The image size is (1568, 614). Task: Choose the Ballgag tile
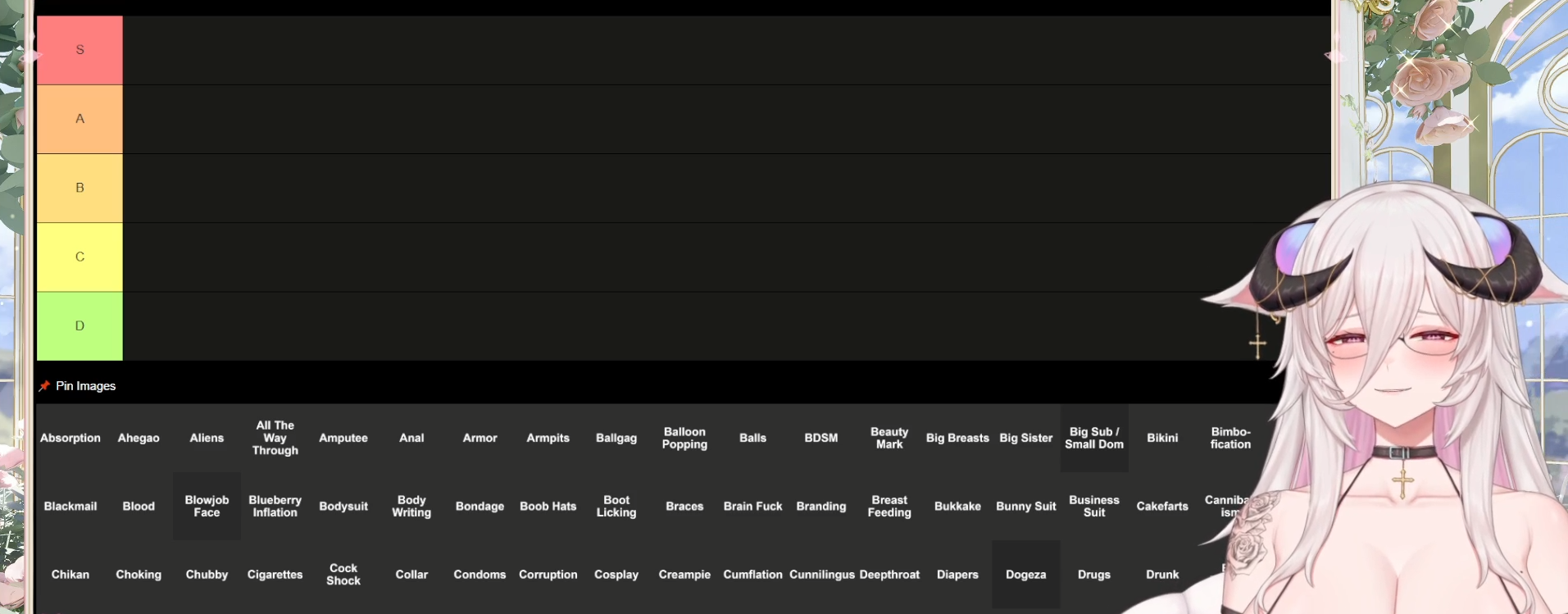(x=616, y=438)
